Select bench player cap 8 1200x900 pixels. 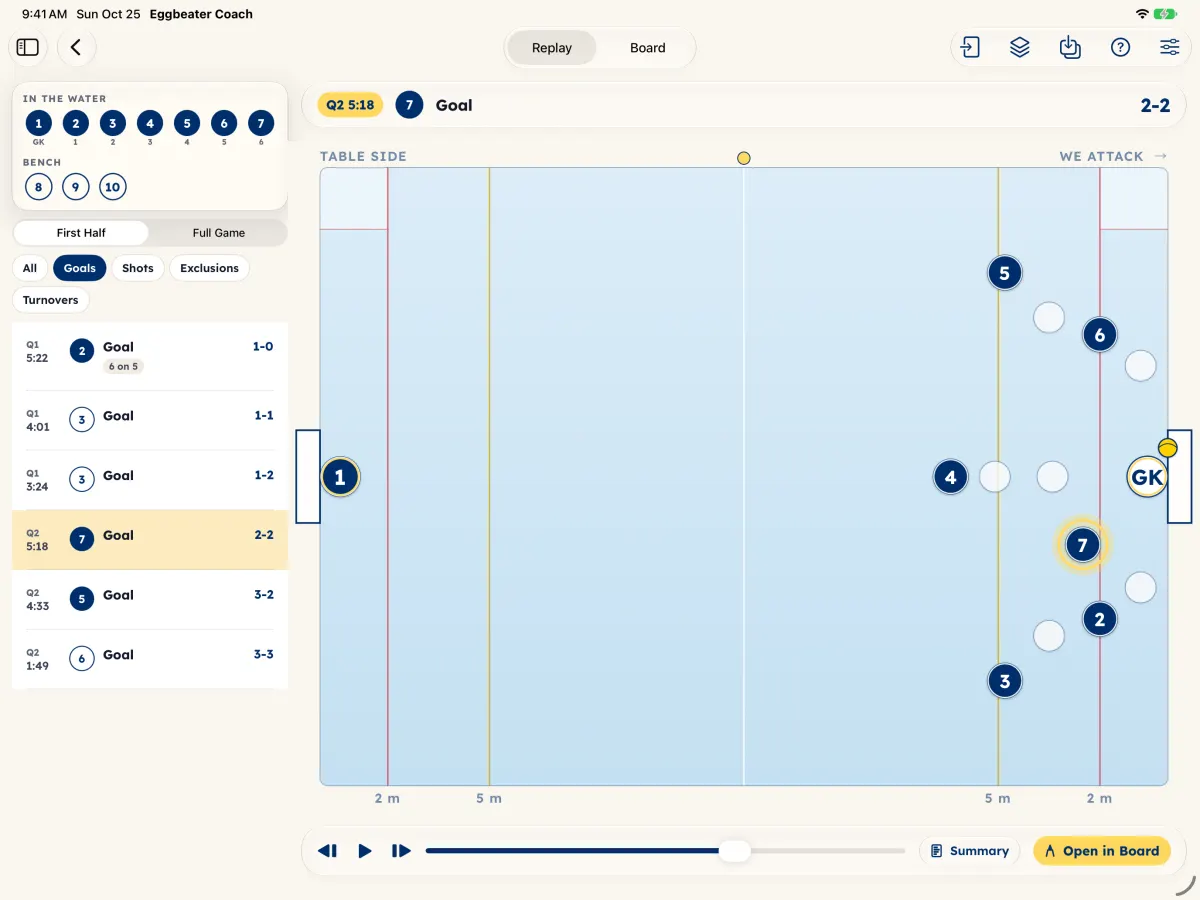coord(38,187)
